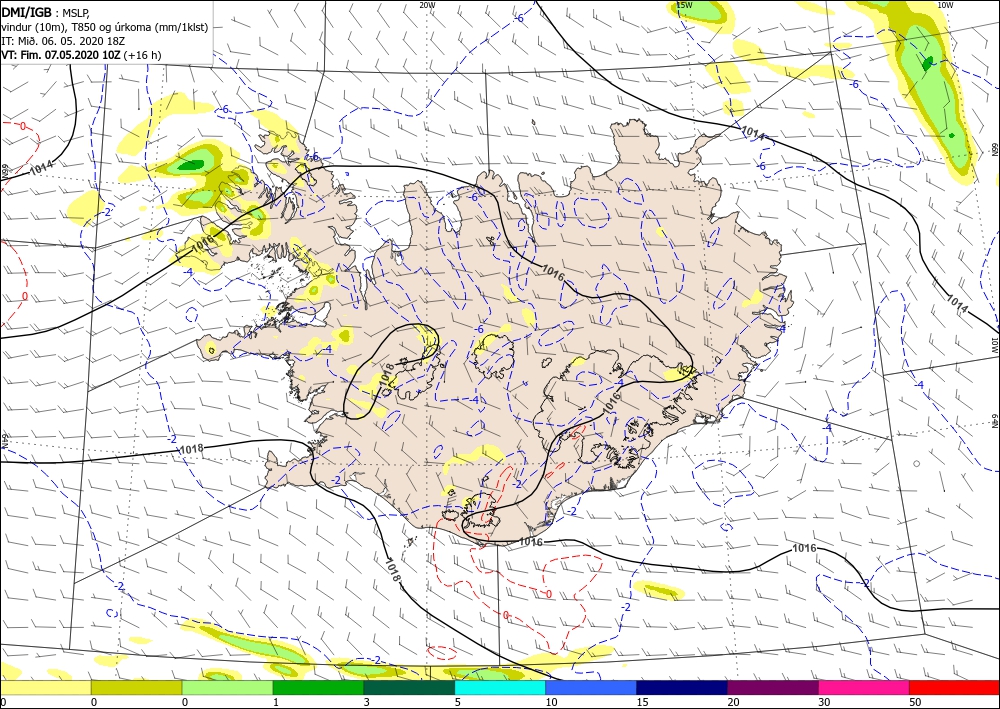Click legend value '50' below color bar

click(915, 702)
